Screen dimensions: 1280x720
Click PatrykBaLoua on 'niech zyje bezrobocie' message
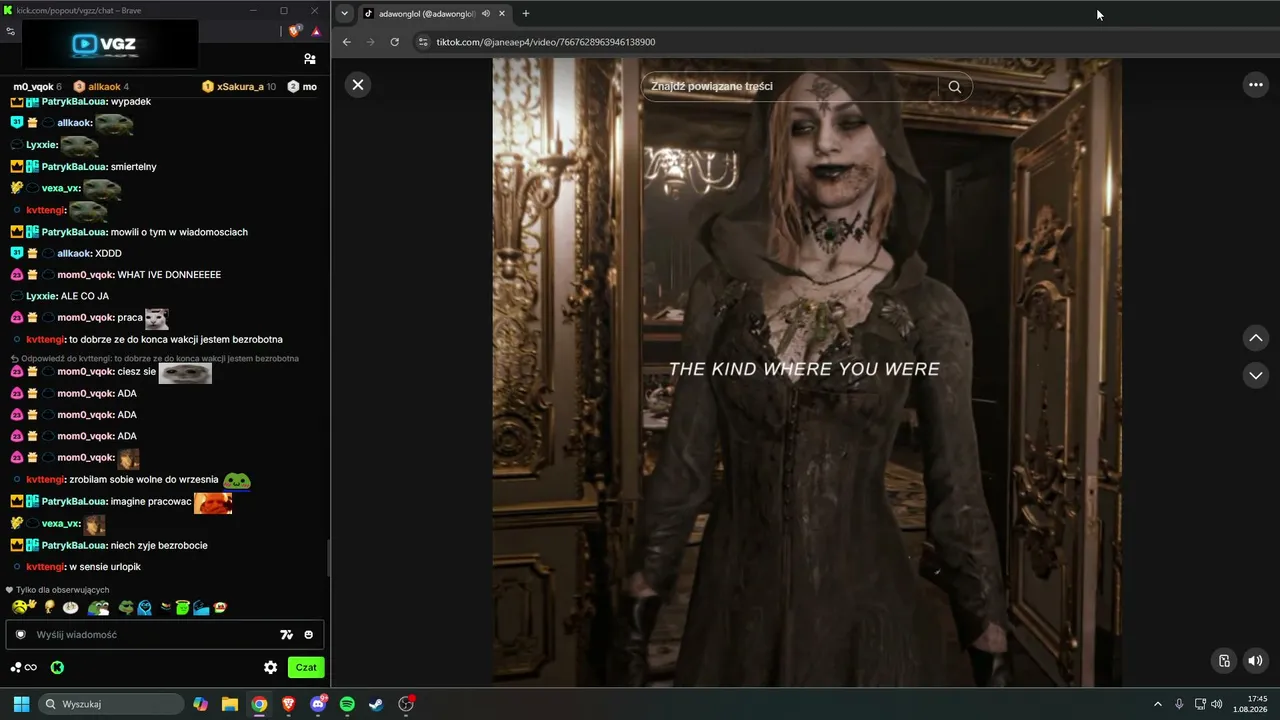[74, 545]
